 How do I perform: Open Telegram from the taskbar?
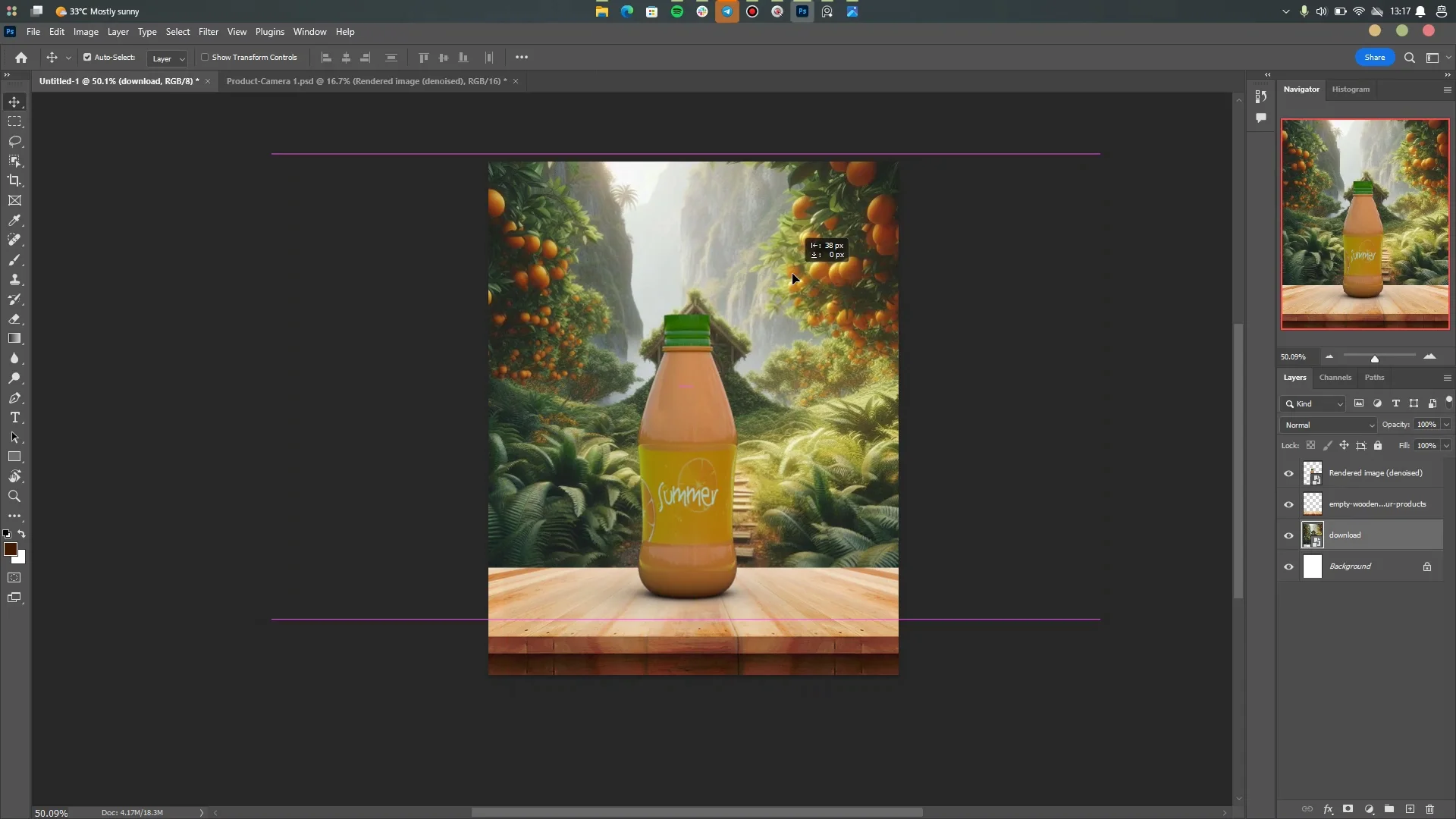727,11
